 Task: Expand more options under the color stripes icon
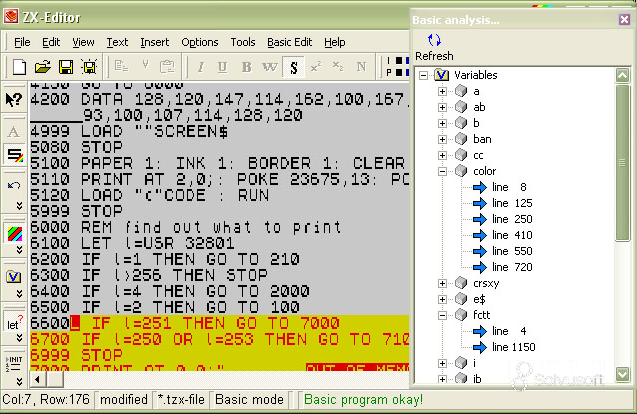point(19,250)
